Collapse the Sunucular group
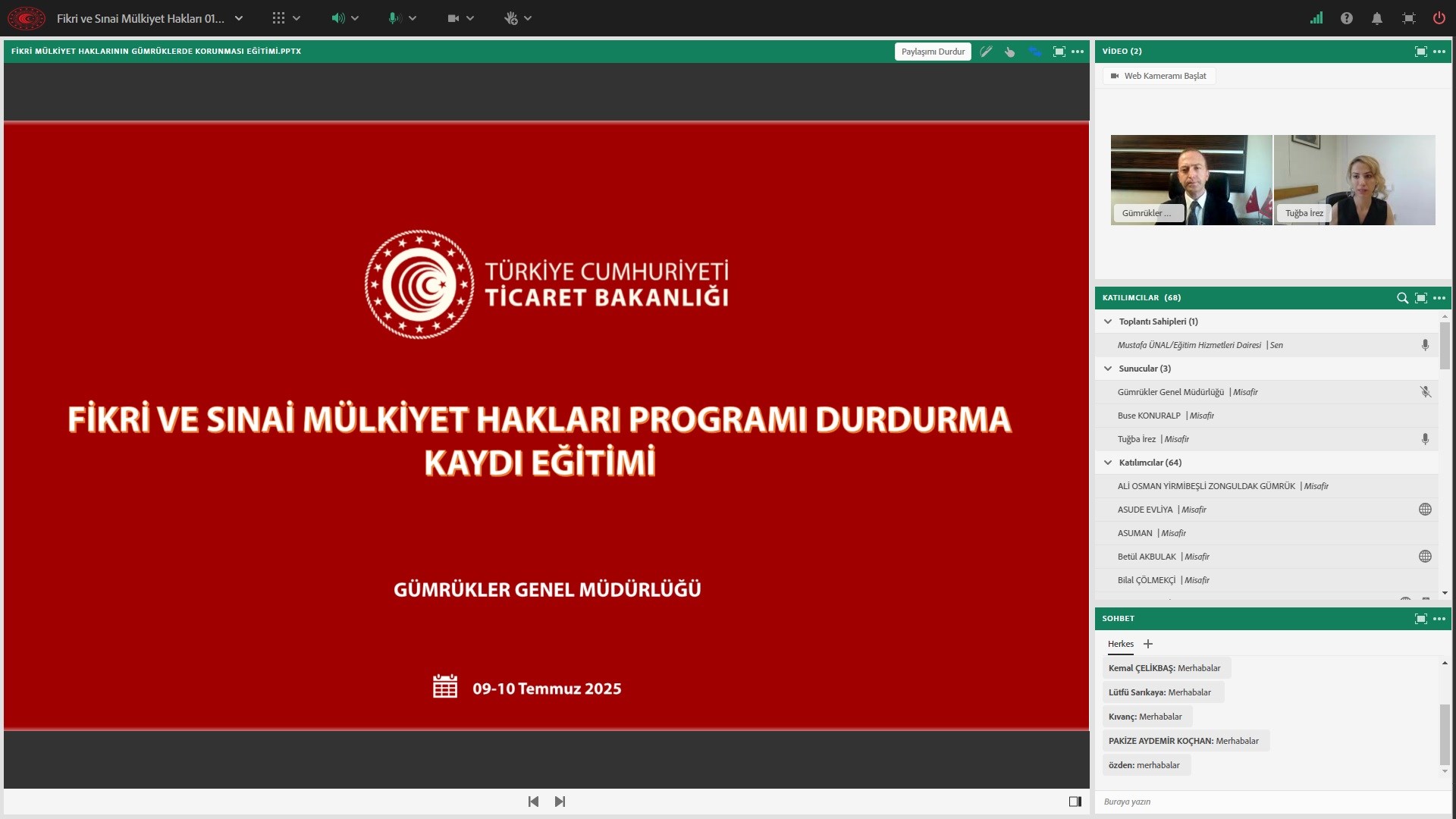1456x819 pixels. tap(1108, 369)
